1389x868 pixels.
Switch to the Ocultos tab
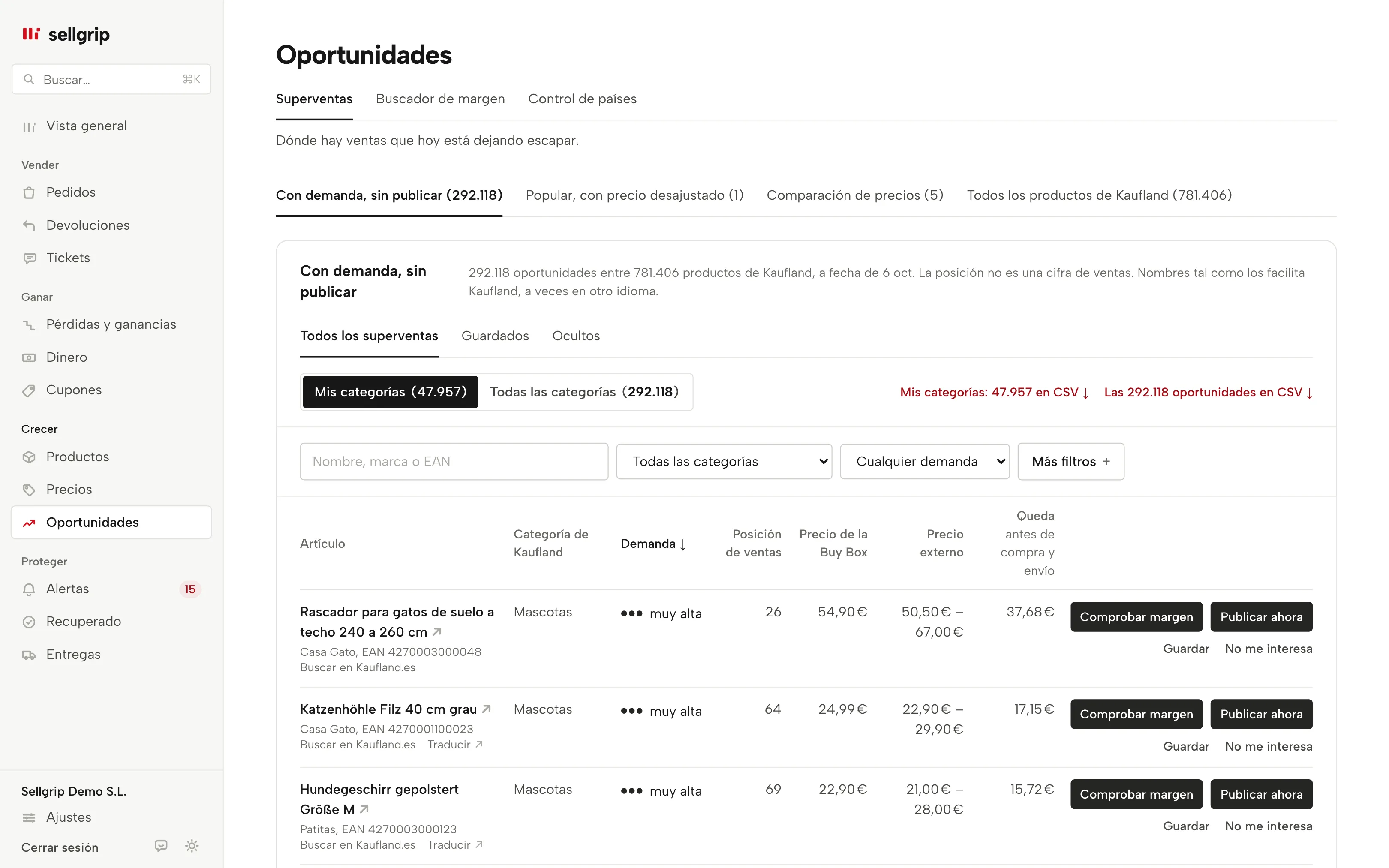click(576, 336)
